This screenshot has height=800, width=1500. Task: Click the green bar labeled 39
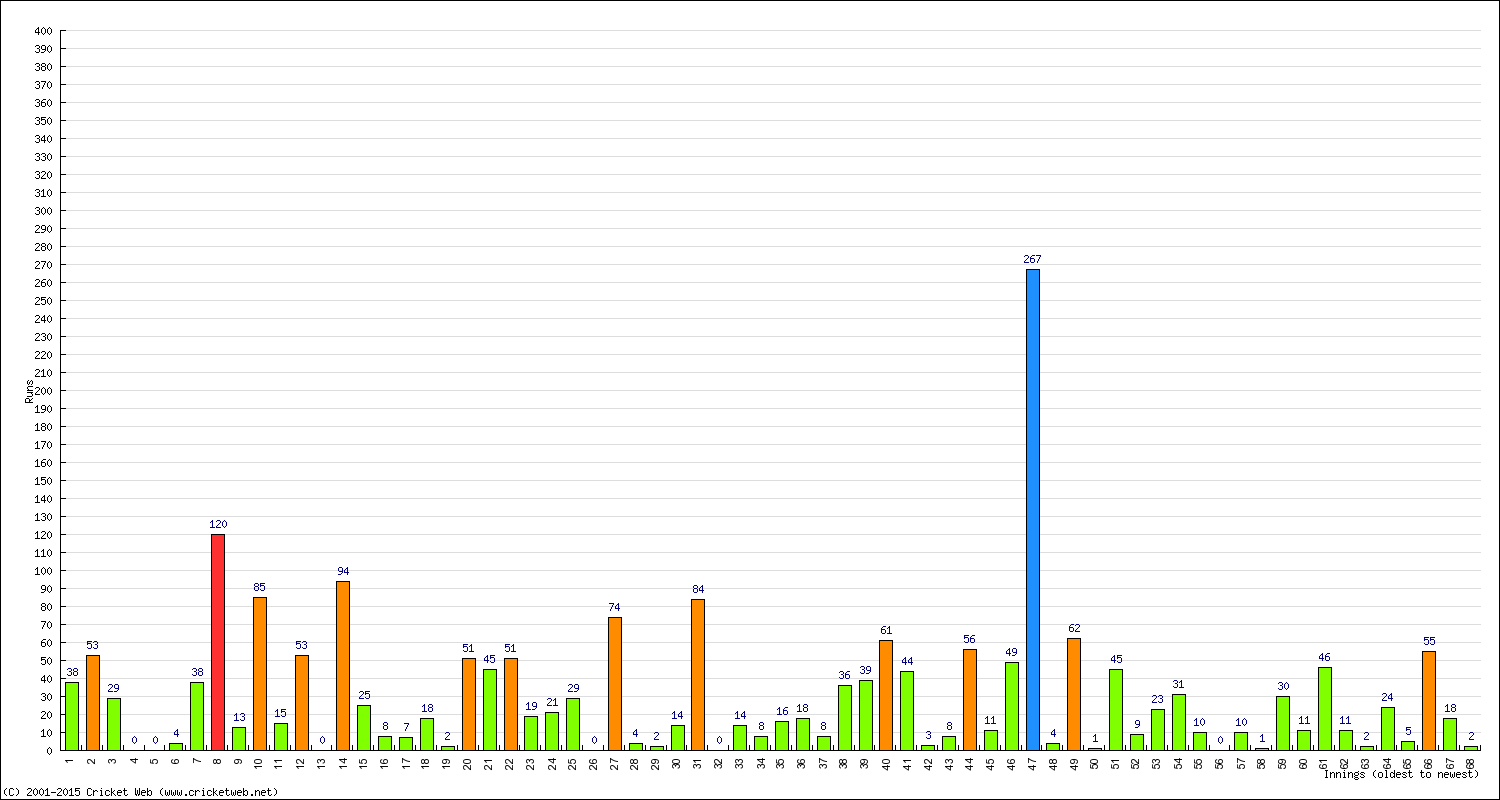pos(865,715)
